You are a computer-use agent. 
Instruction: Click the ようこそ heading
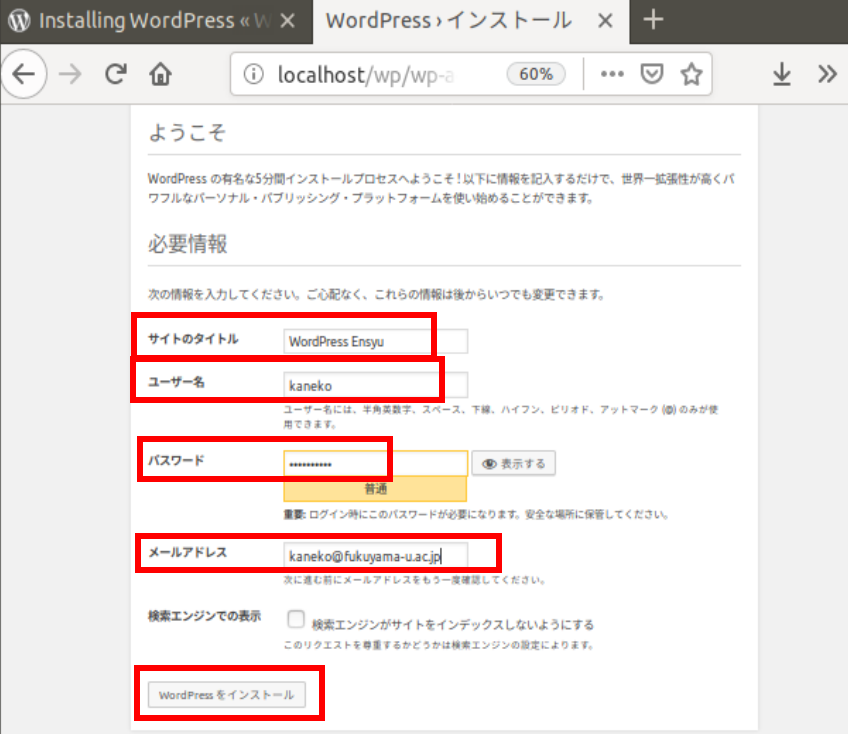click(187, 133)
